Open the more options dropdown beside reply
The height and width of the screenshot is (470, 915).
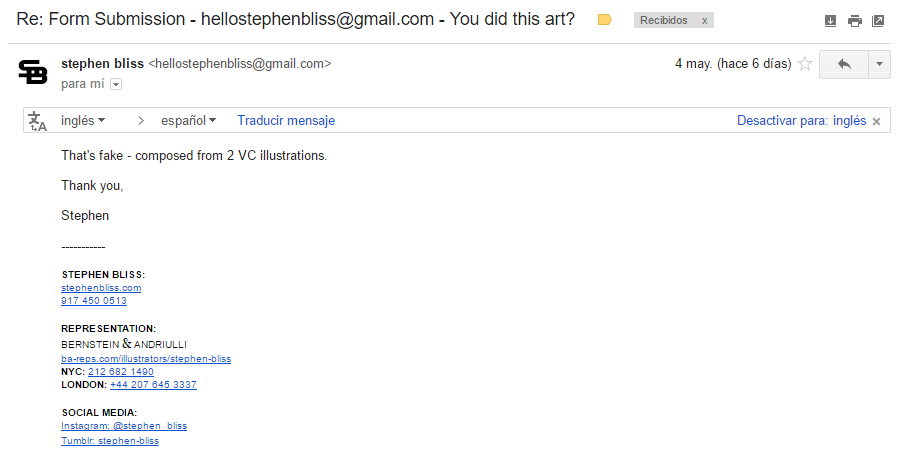(x=879, y=64)
